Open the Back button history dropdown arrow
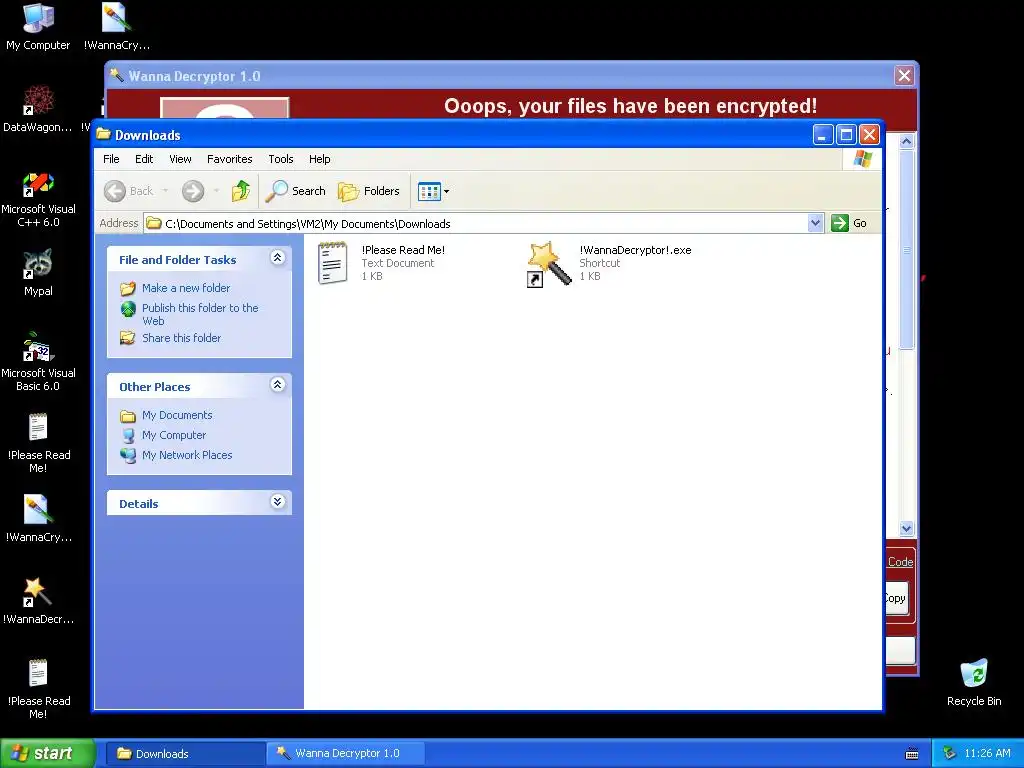This screenshot has width=1024, height=768. tap(165, 191)
